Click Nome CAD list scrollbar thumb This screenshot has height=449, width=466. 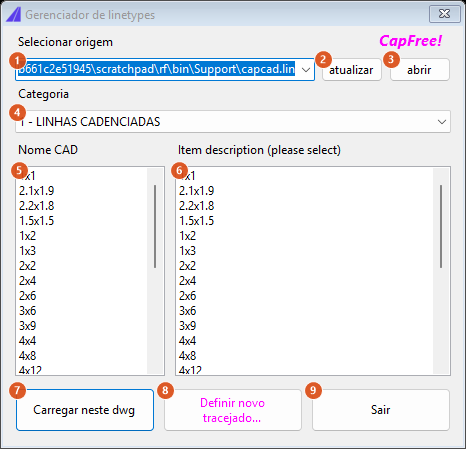click(x=155, y=226)
